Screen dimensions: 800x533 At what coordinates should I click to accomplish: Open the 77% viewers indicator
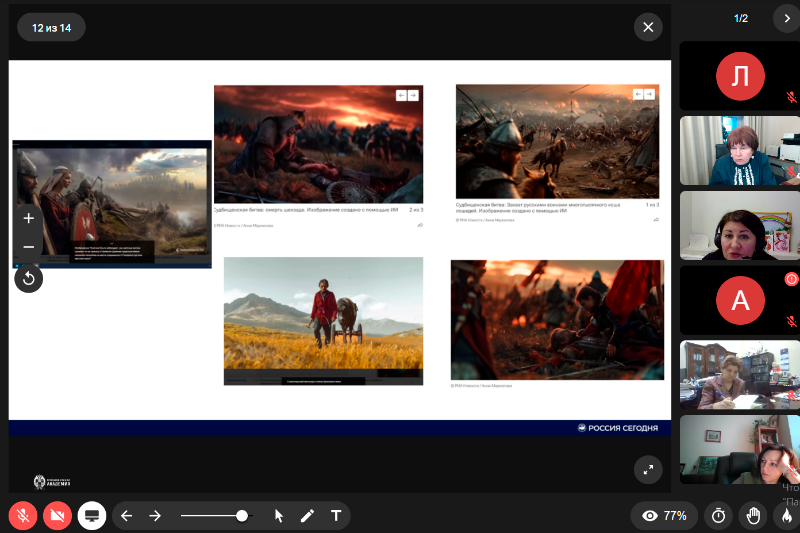[x=665, y=516]
